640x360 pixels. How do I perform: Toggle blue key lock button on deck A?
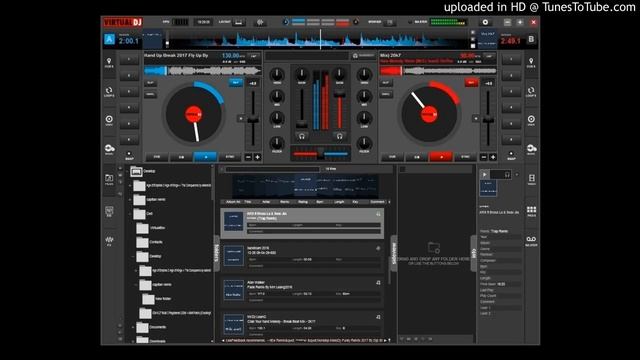click(x=236, y=82)
